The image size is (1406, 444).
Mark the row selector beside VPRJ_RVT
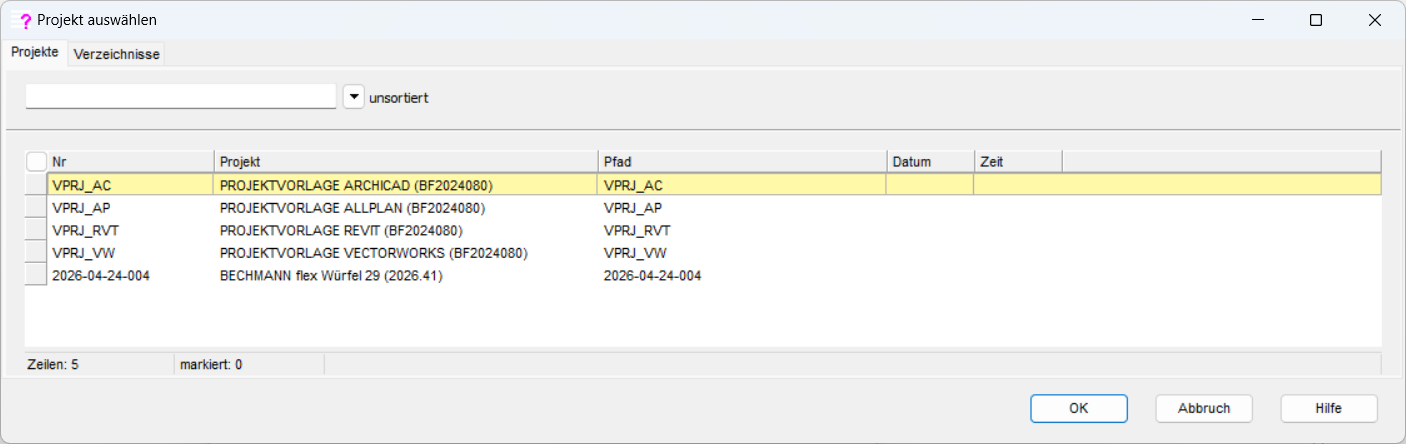[x=36, y=230]
